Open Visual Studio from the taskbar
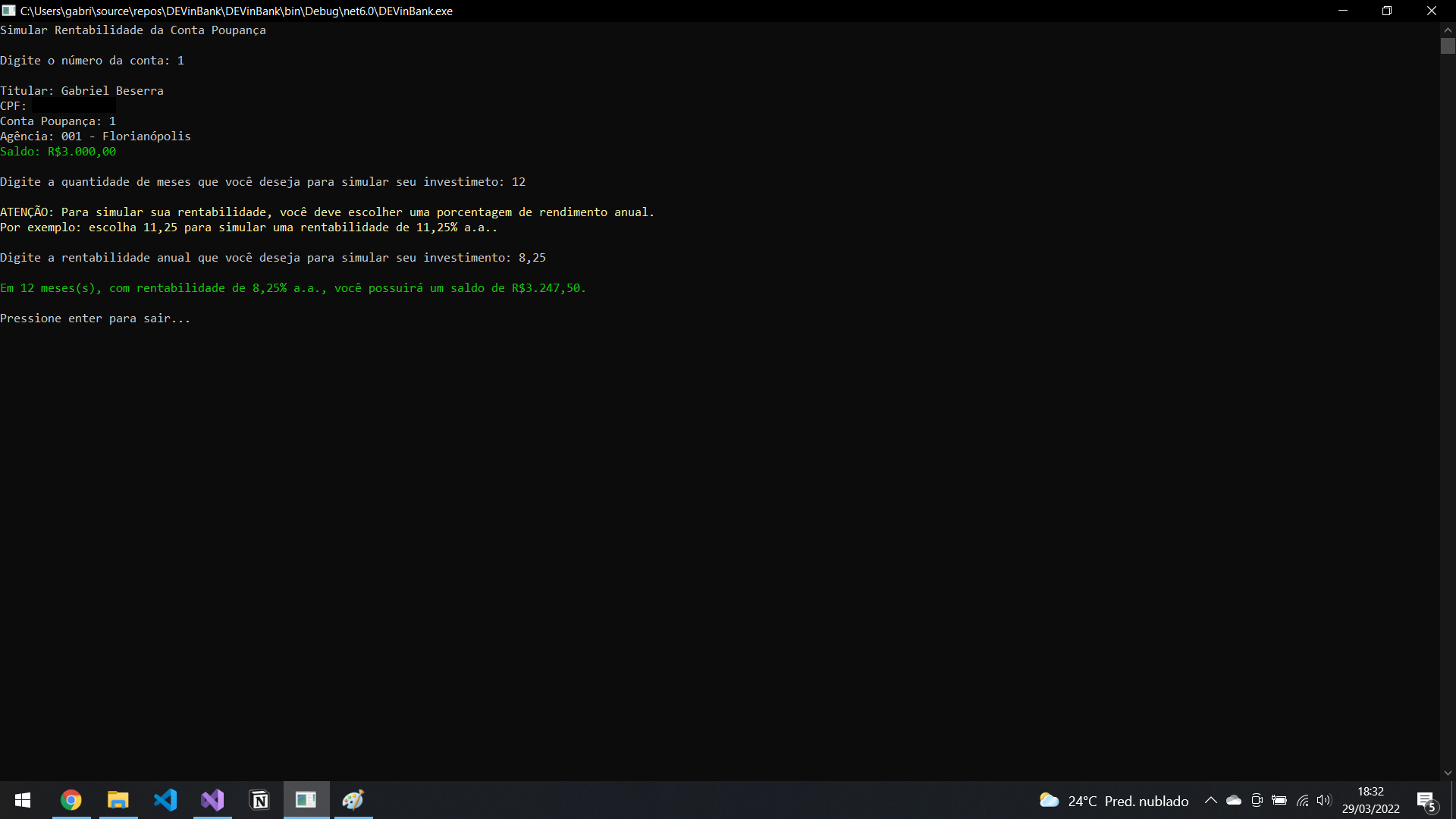 click(212, 800)
